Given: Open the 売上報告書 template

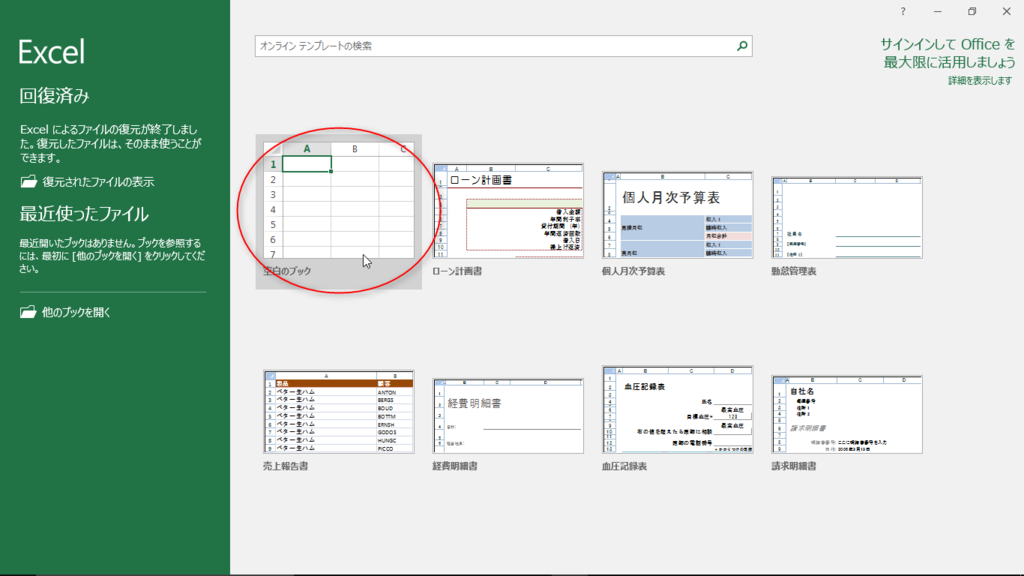Looking at the screenshot, I should pyautogui.click(x=340, y=410).
